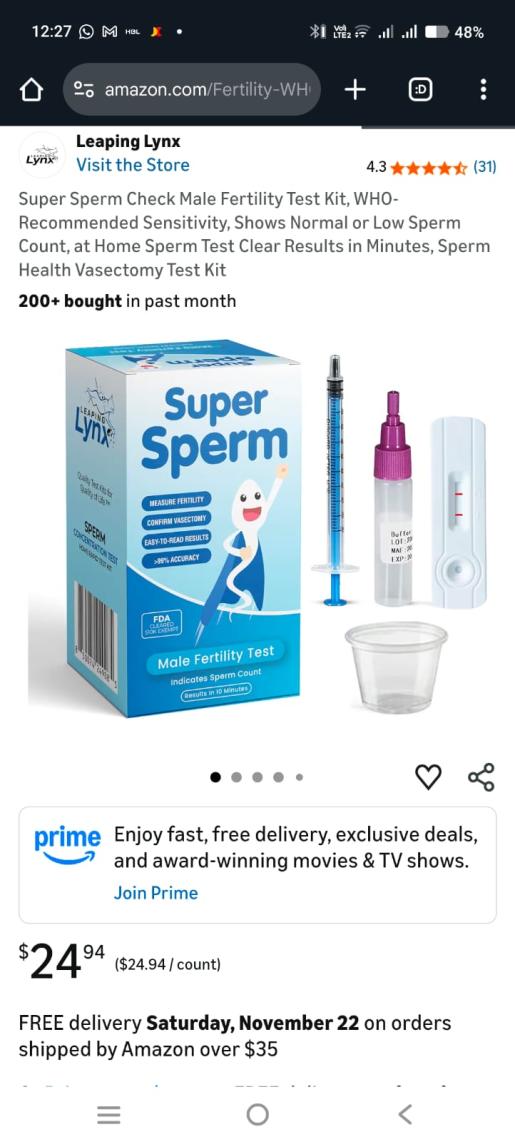
Task: Select the third image carousel dot
Action: [x=257, y=777]
